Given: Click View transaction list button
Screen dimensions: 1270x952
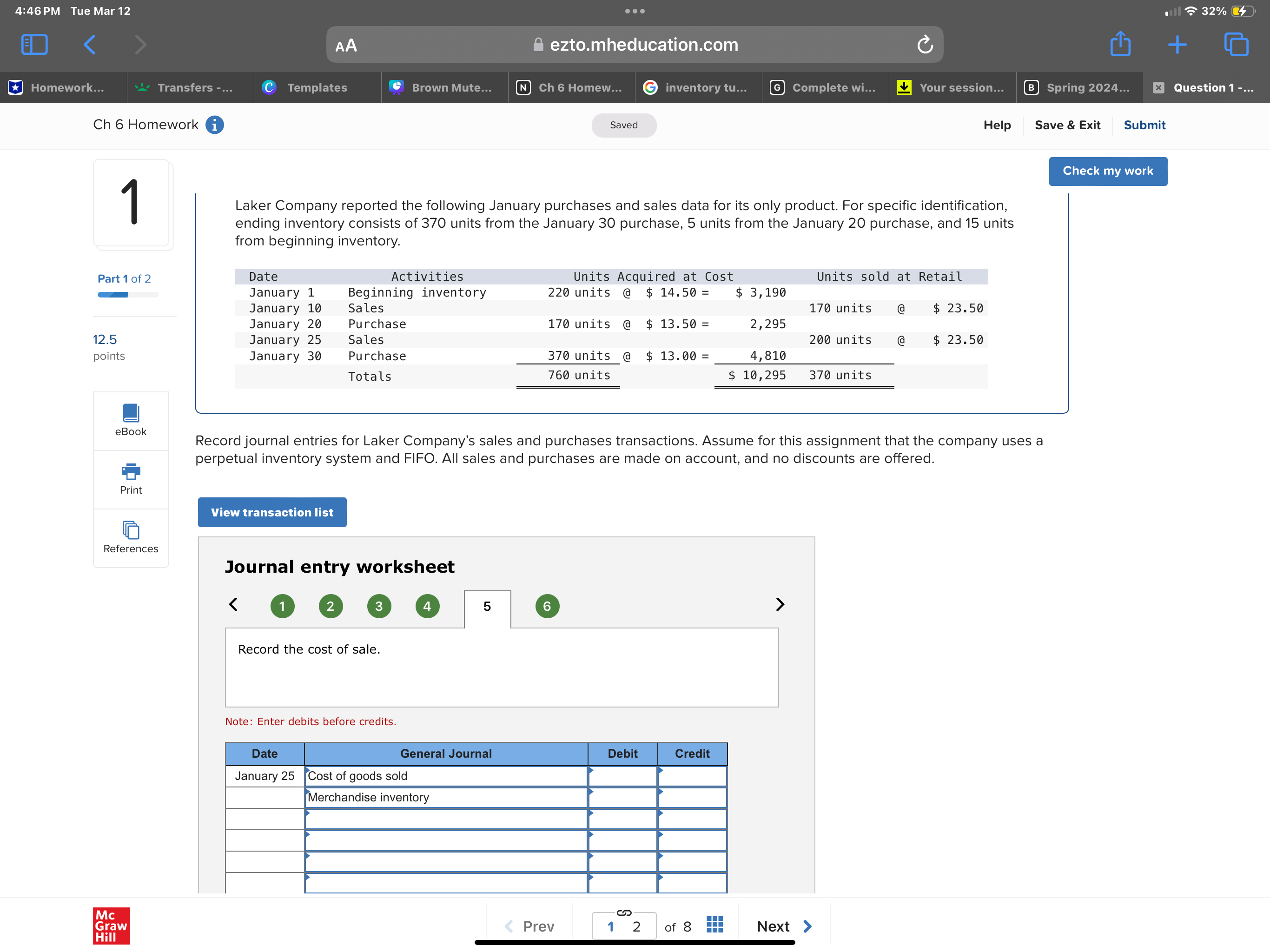Looking at the screenshot, I should click(x=272, y=512).
